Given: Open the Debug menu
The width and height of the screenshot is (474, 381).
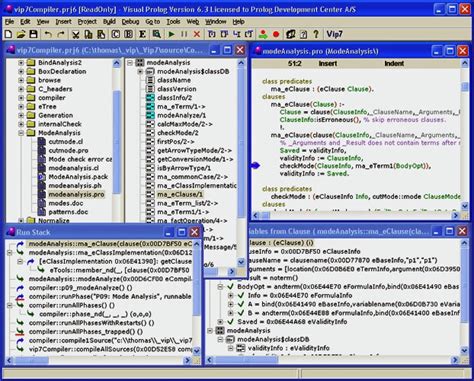Looking at the screenshot, I should click(130, 22).
